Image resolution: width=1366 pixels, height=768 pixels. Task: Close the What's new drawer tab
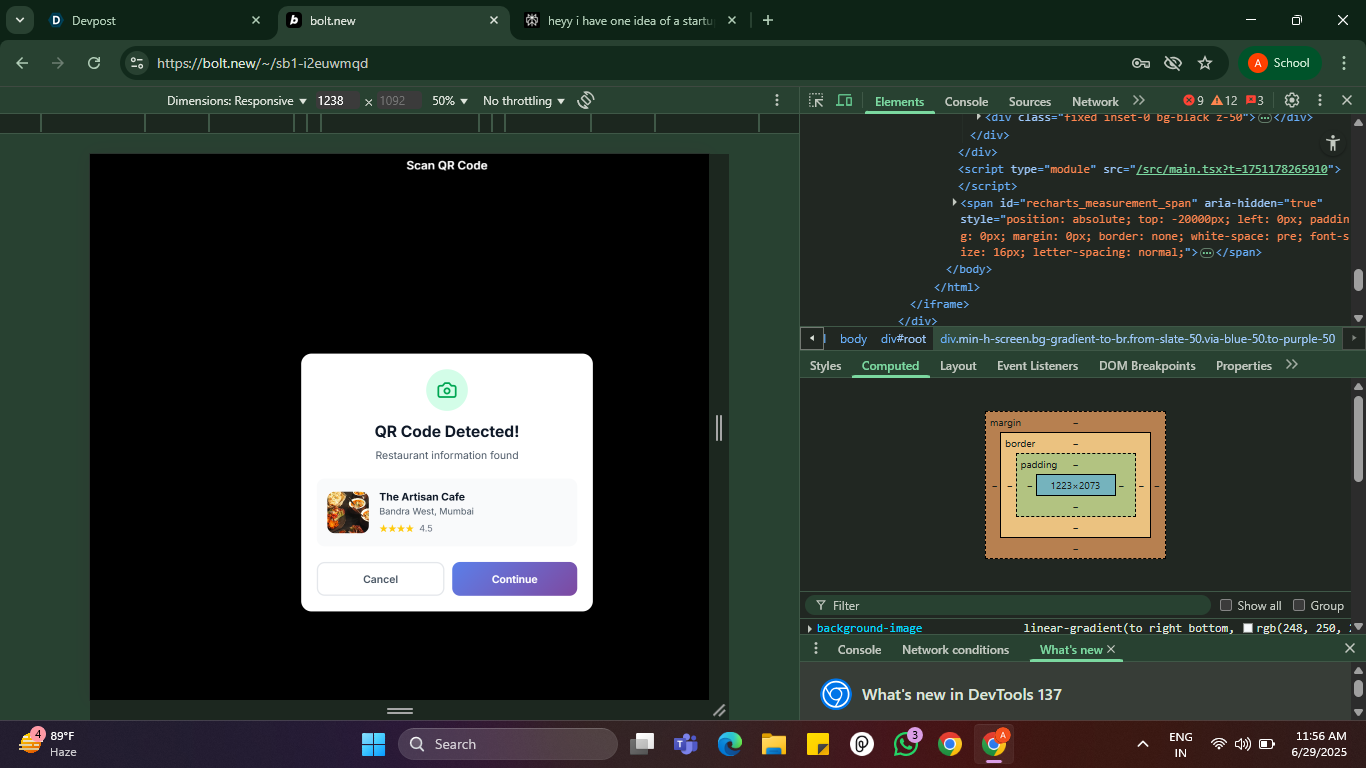click(x=1111, y=650)
